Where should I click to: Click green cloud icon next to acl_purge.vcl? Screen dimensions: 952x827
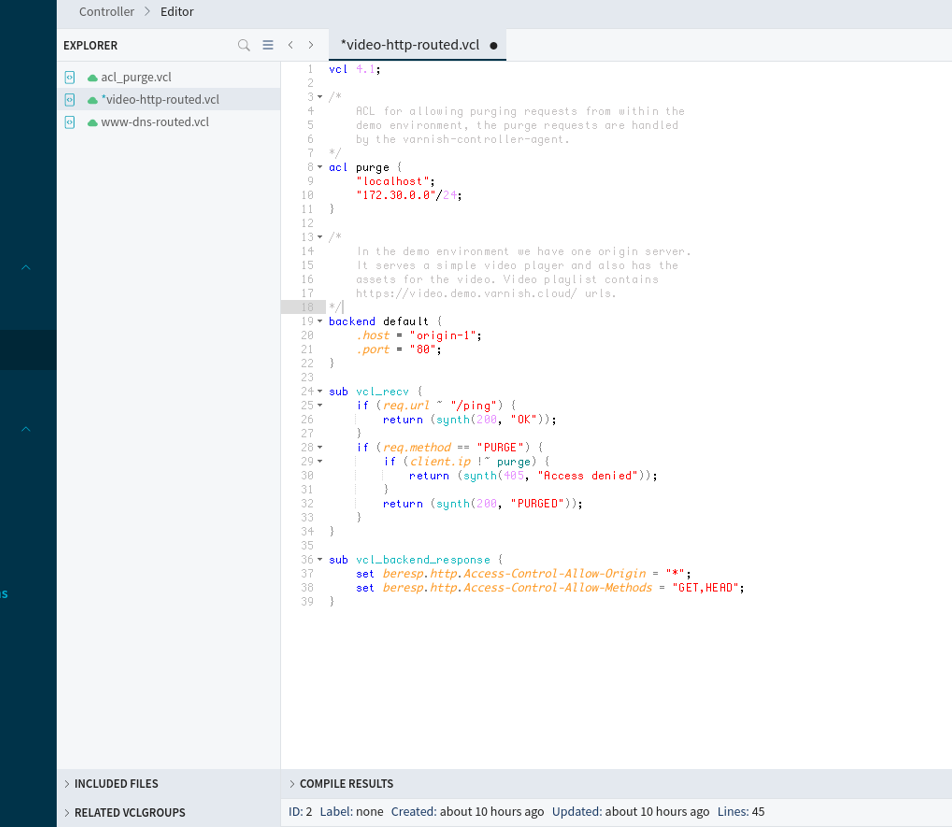(93, 78)
